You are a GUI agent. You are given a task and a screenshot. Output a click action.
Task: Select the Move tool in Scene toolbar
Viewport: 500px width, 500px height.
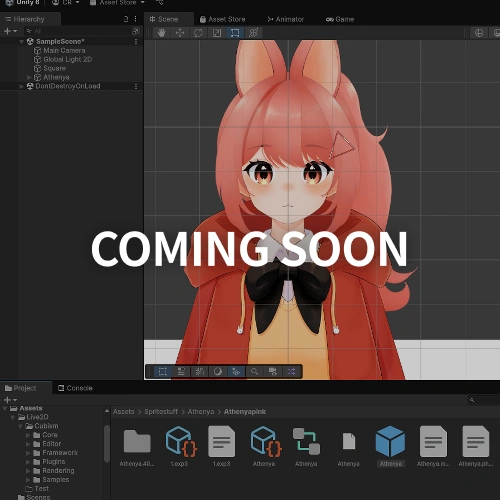coord(180,33)
